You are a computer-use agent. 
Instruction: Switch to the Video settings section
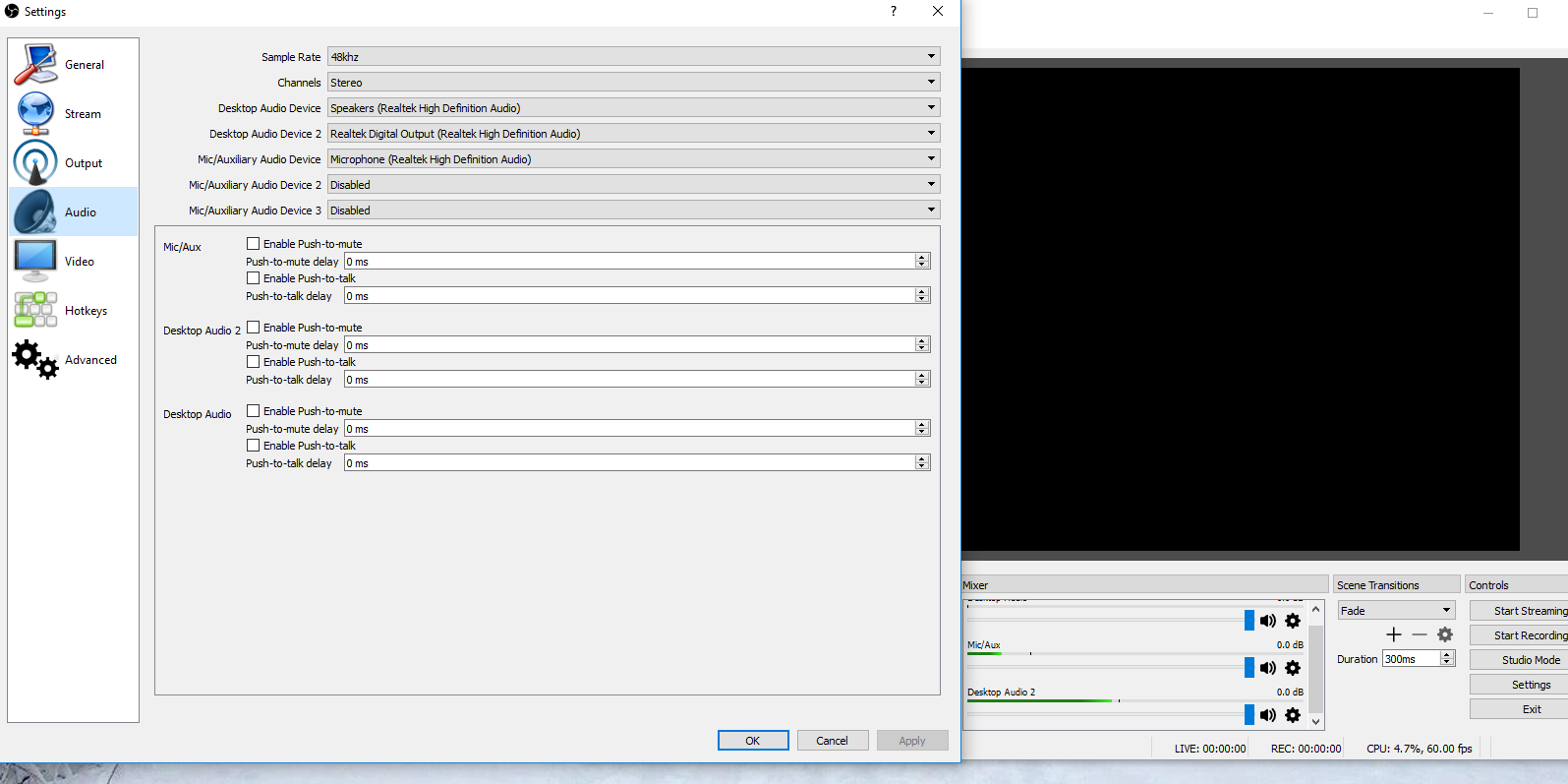pyautogui.click(x=74, y=262)
